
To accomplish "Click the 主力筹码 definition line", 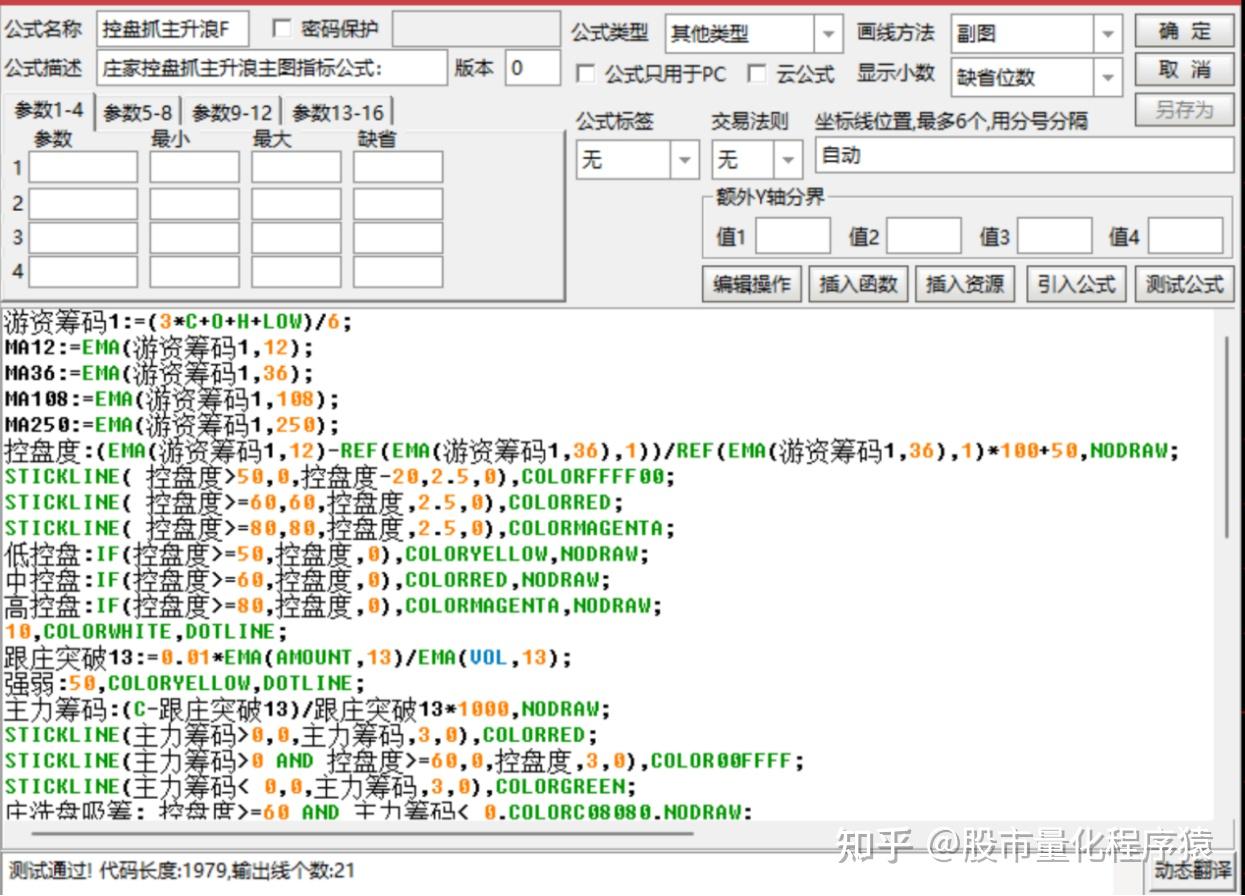I will [308, 710].
